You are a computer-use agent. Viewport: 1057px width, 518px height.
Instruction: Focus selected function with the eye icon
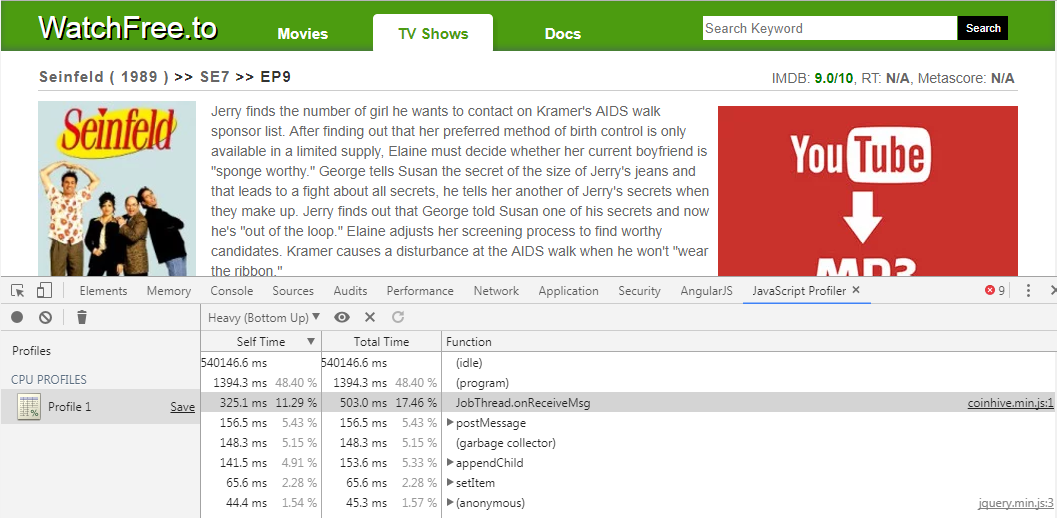coord(342,317)
